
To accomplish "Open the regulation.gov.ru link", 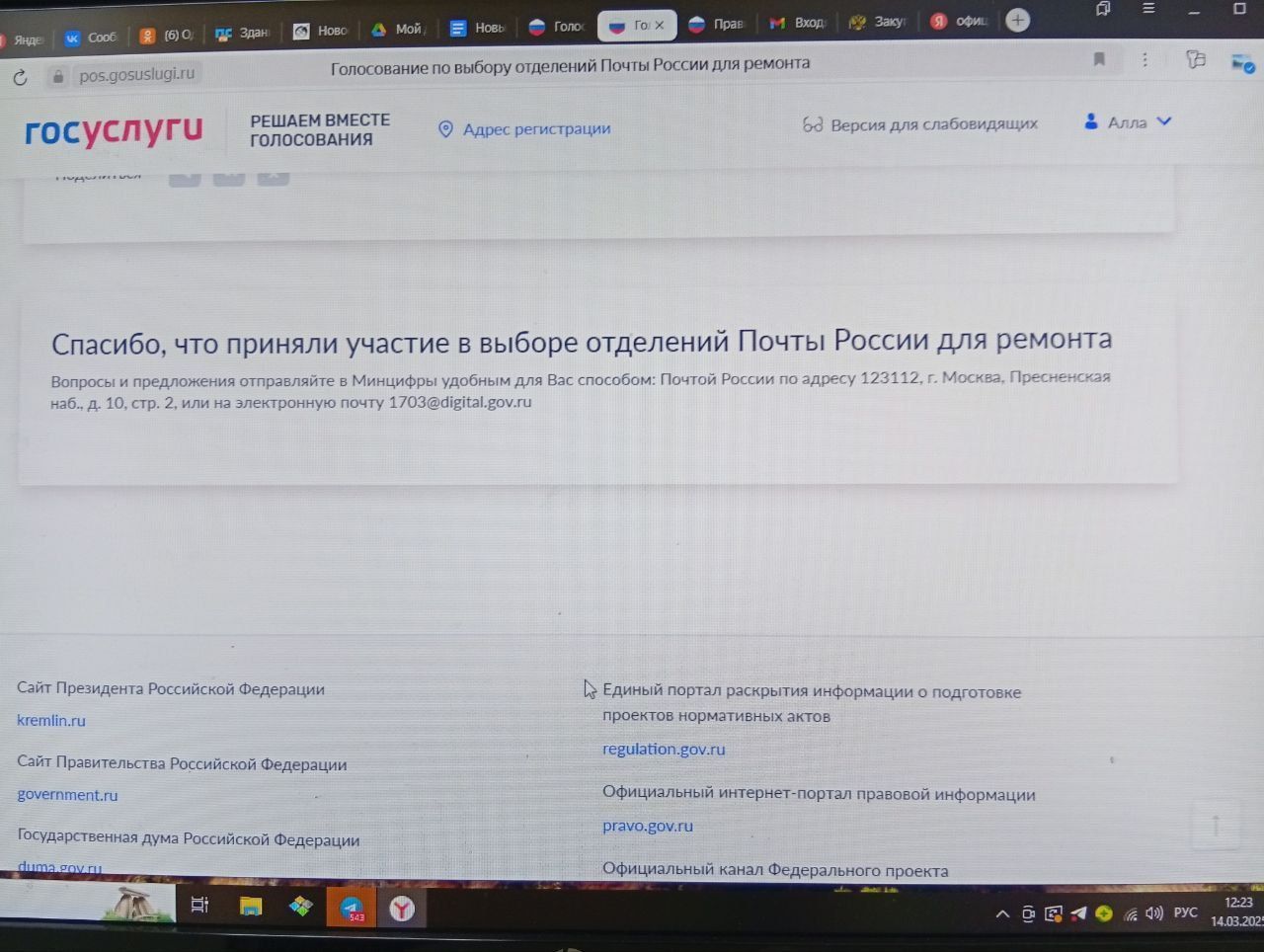I will pos(664,750).
